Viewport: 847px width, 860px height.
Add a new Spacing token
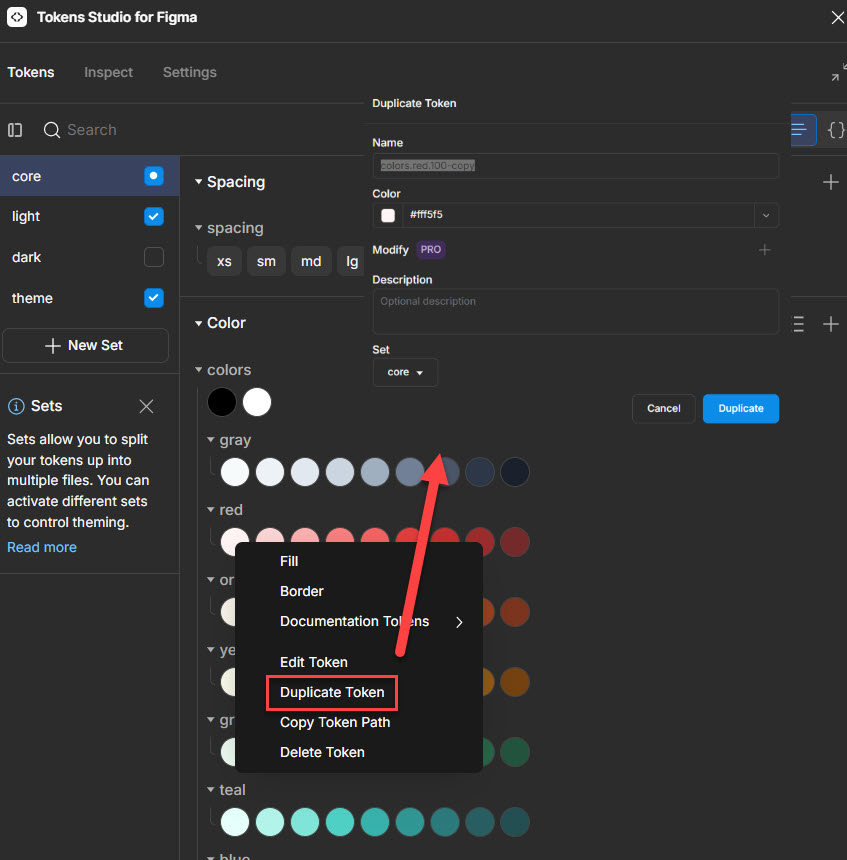(831, 182)
